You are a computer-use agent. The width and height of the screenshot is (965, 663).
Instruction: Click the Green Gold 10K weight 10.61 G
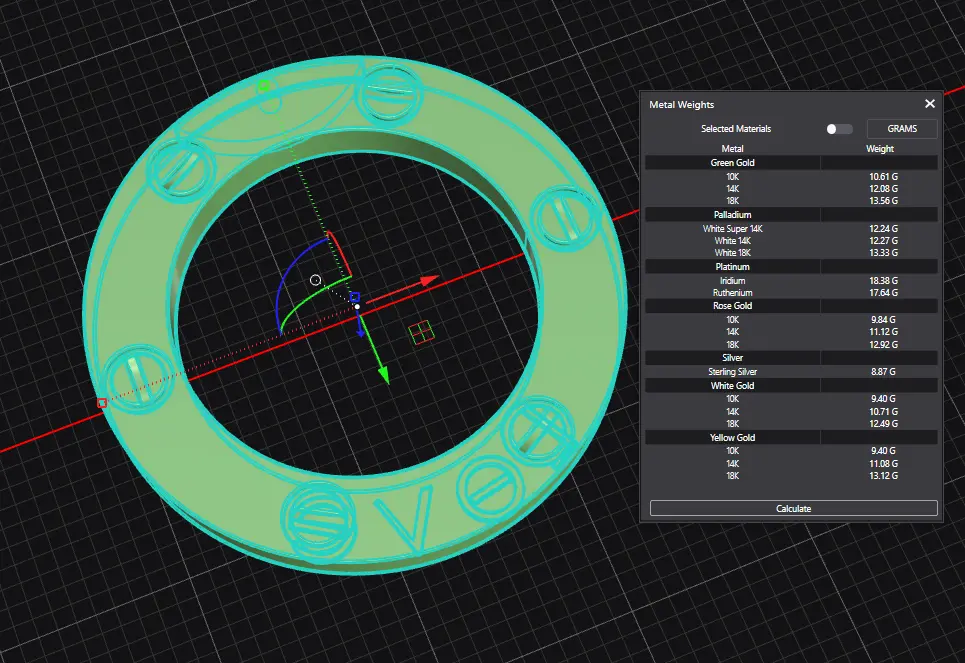[x=883, y=177]
